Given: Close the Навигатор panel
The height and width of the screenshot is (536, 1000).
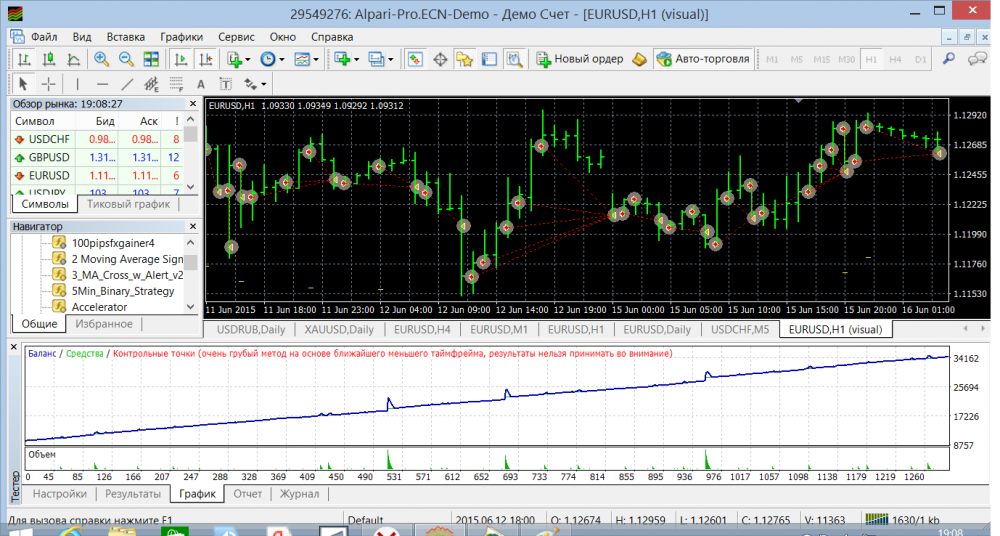Looking at the screenshot, I should [193, 226].
